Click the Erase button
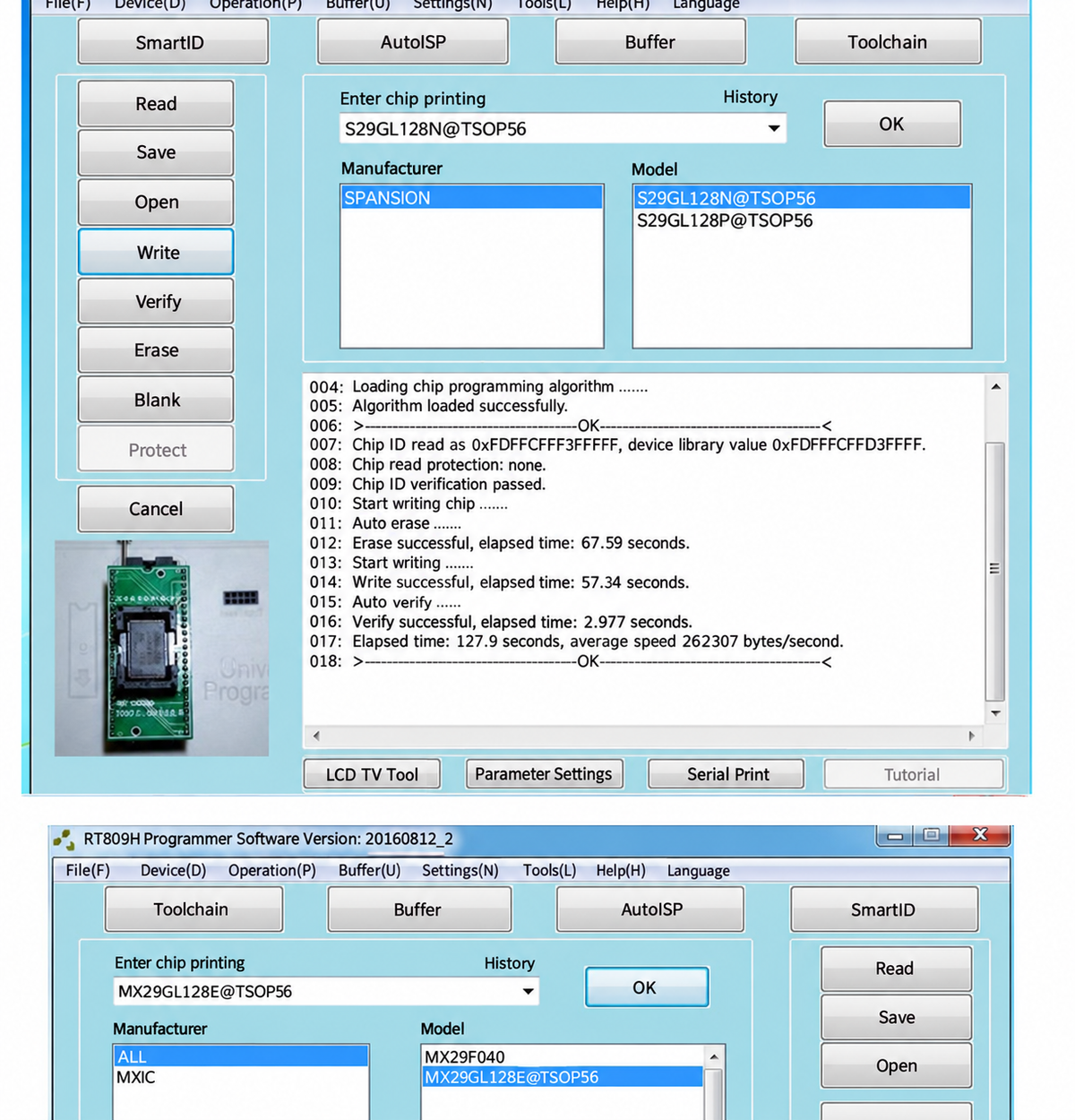 click(156, 350)
